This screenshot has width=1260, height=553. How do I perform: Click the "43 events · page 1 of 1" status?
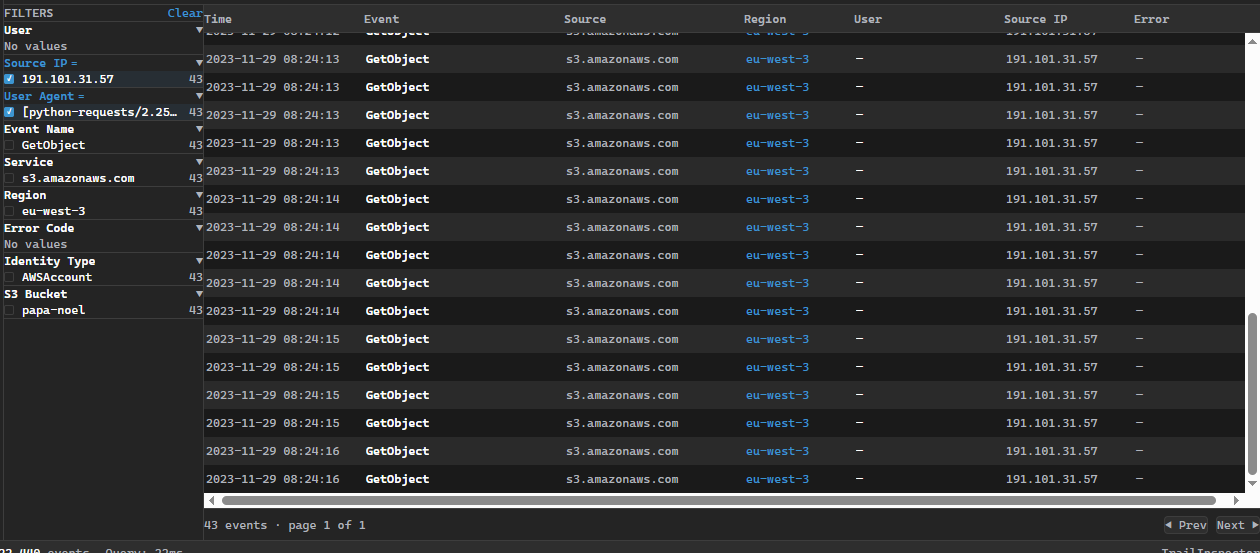[x=285, y=525]
